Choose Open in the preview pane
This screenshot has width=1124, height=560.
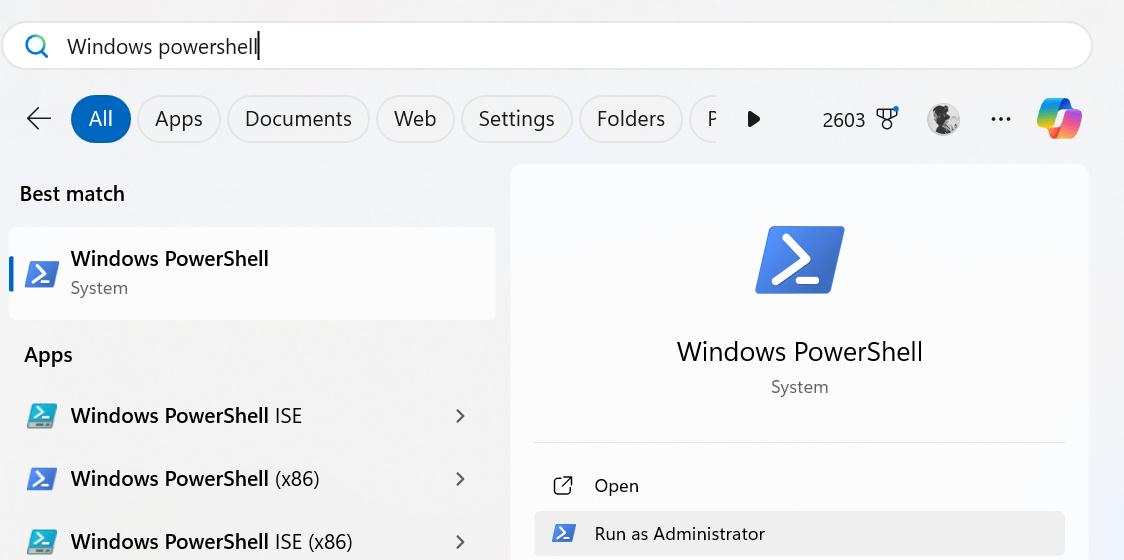(799, 485)
